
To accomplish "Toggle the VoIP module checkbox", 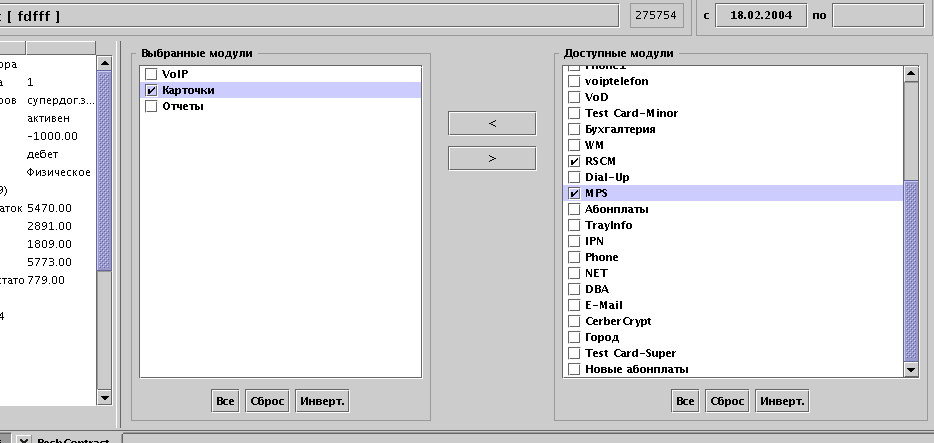I will pyautogui.click(x=151, y=74).
